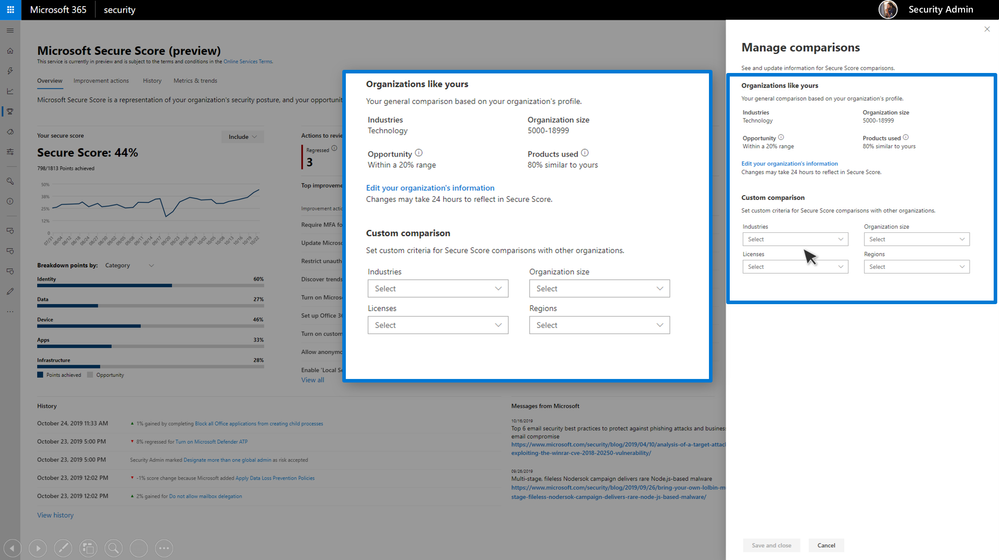The height and width of the screenshot is (560, 999).
Task: Open the Designate more than one global admin link
Action: coord(227,460)
